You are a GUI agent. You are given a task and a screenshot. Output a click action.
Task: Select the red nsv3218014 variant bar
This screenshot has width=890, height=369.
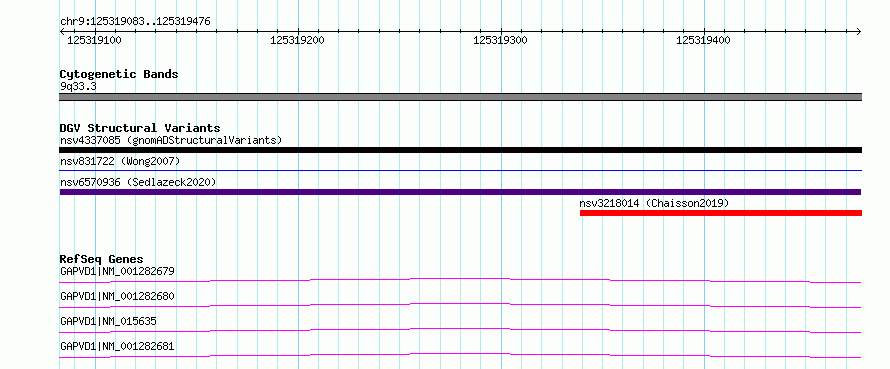pos(721,213)
